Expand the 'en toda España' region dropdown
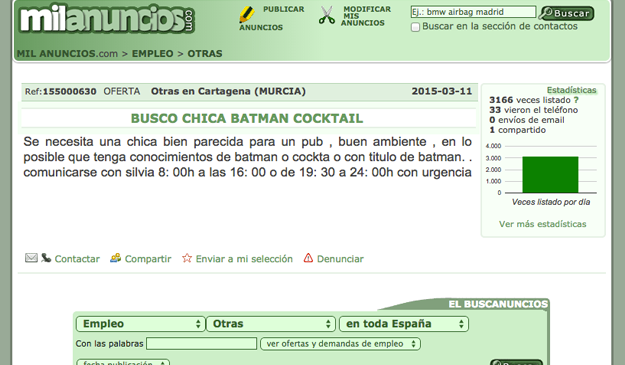This screenshot has height=365, width=625. point(404,324)
